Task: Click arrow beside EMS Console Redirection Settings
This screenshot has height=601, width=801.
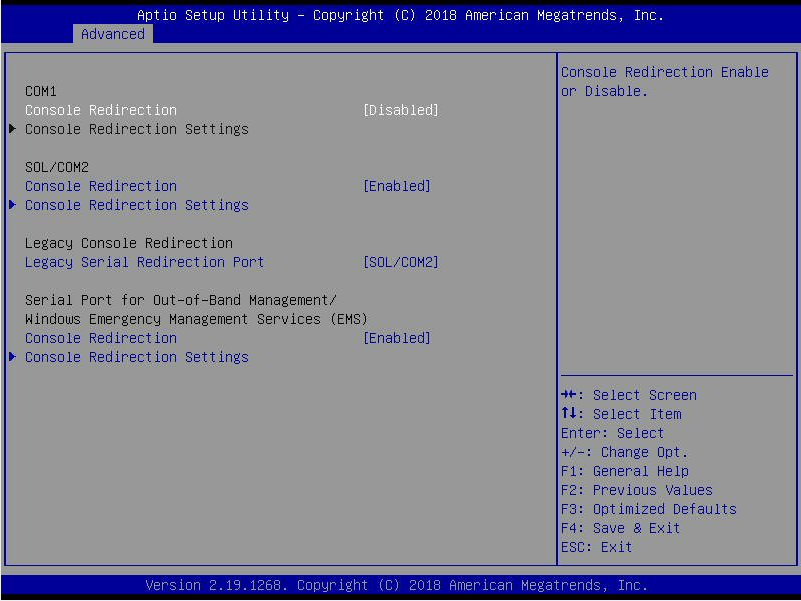Action: 13,357
